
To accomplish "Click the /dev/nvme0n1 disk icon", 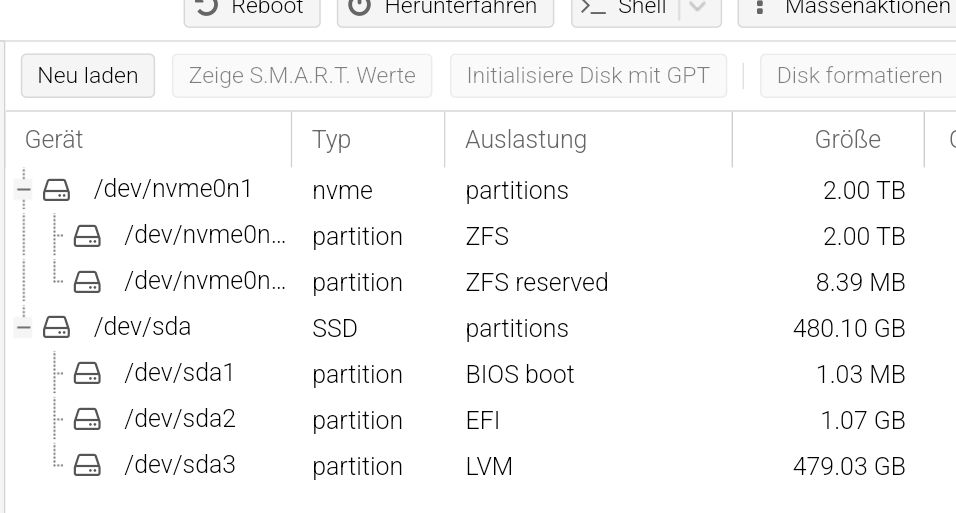I will pyautogui.click(x=56, y=190).
